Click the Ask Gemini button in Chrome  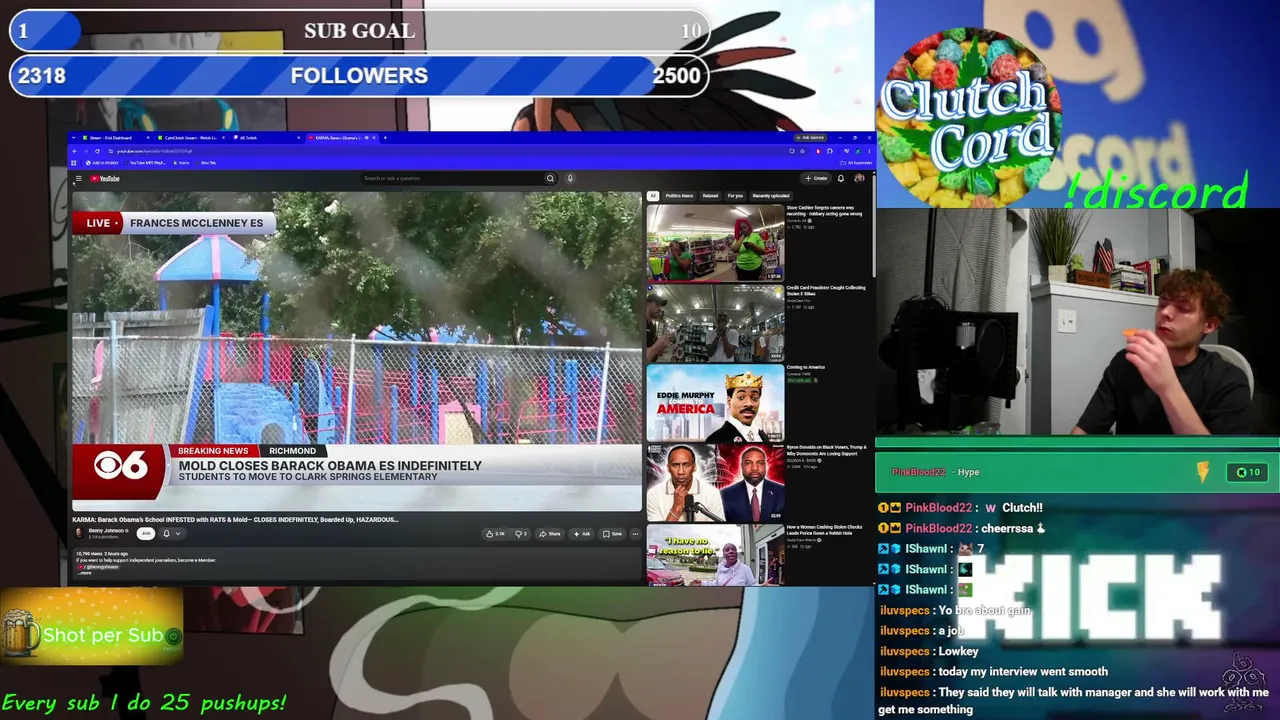pyautogui.click(x=811, y=138)
